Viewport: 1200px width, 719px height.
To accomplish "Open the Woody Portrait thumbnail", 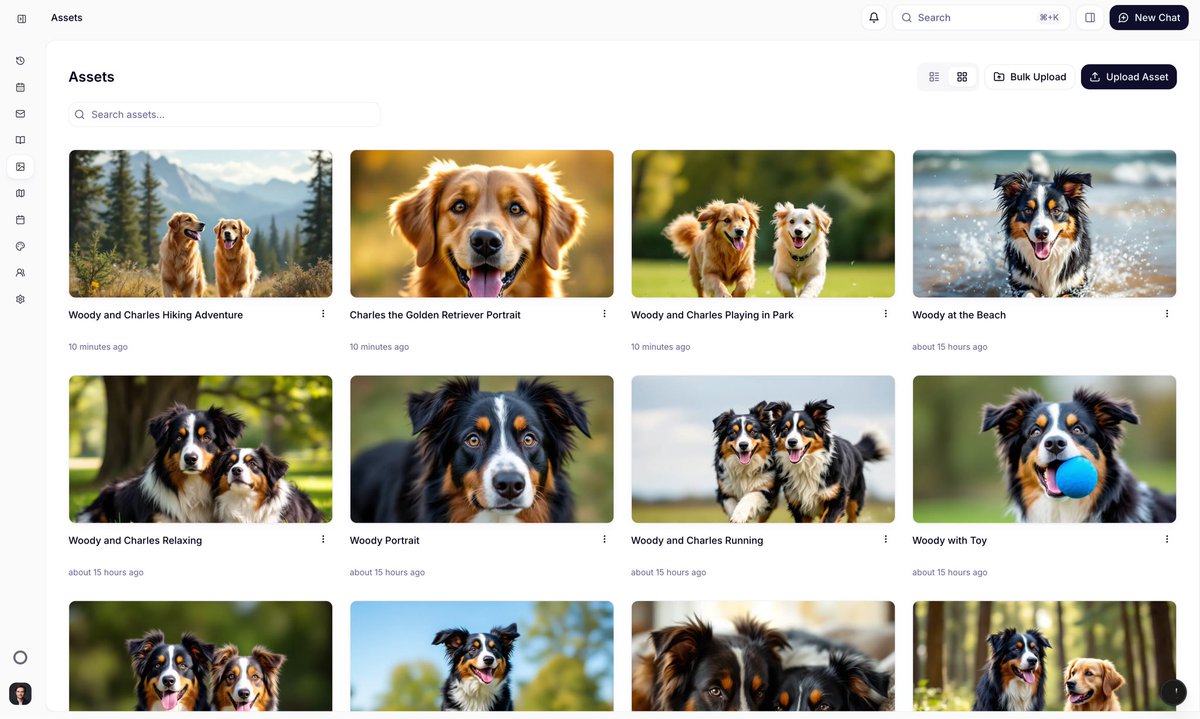I will click(482, 449).
